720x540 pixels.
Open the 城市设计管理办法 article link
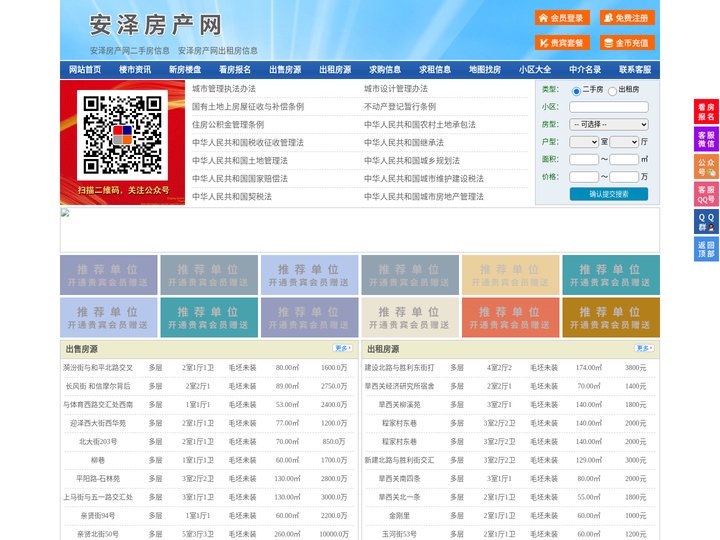396,89
